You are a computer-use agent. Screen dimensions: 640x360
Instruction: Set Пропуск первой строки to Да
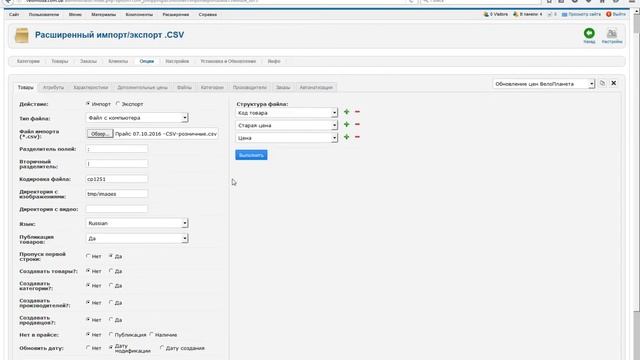pyautogui.click(x=111, y=256)
